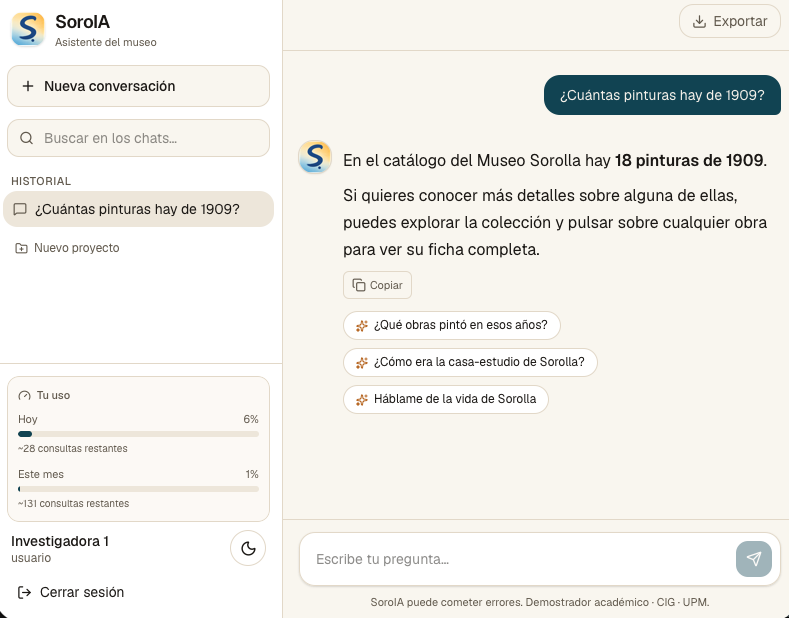Click the user message bubble about 1909 paintings
789x618 pixels.
tap(662, 95)
